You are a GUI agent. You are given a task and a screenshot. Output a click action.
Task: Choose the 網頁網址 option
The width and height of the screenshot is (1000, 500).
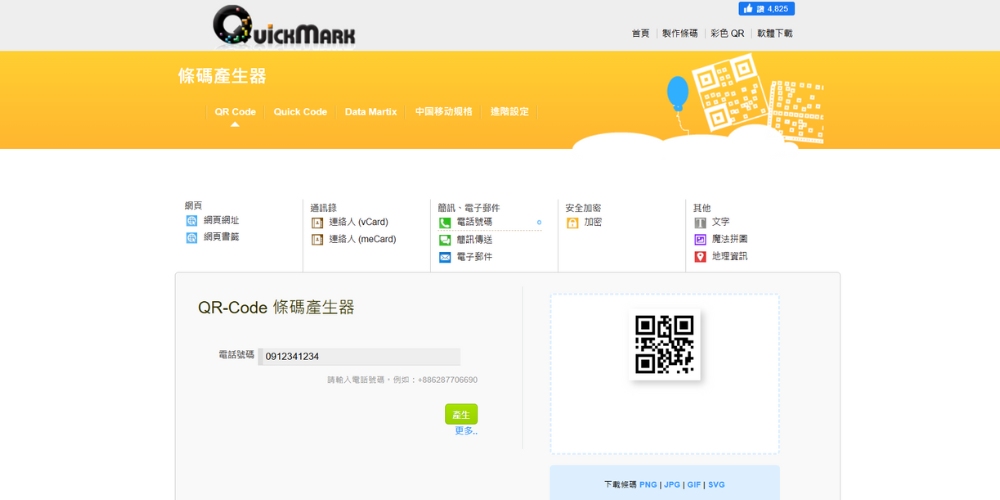[221, 220]
